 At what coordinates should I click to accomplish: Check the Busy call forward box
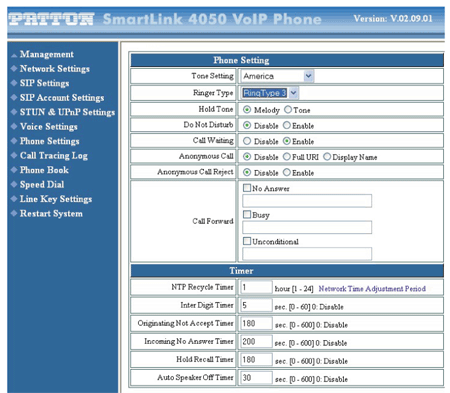tap(247, 214)
